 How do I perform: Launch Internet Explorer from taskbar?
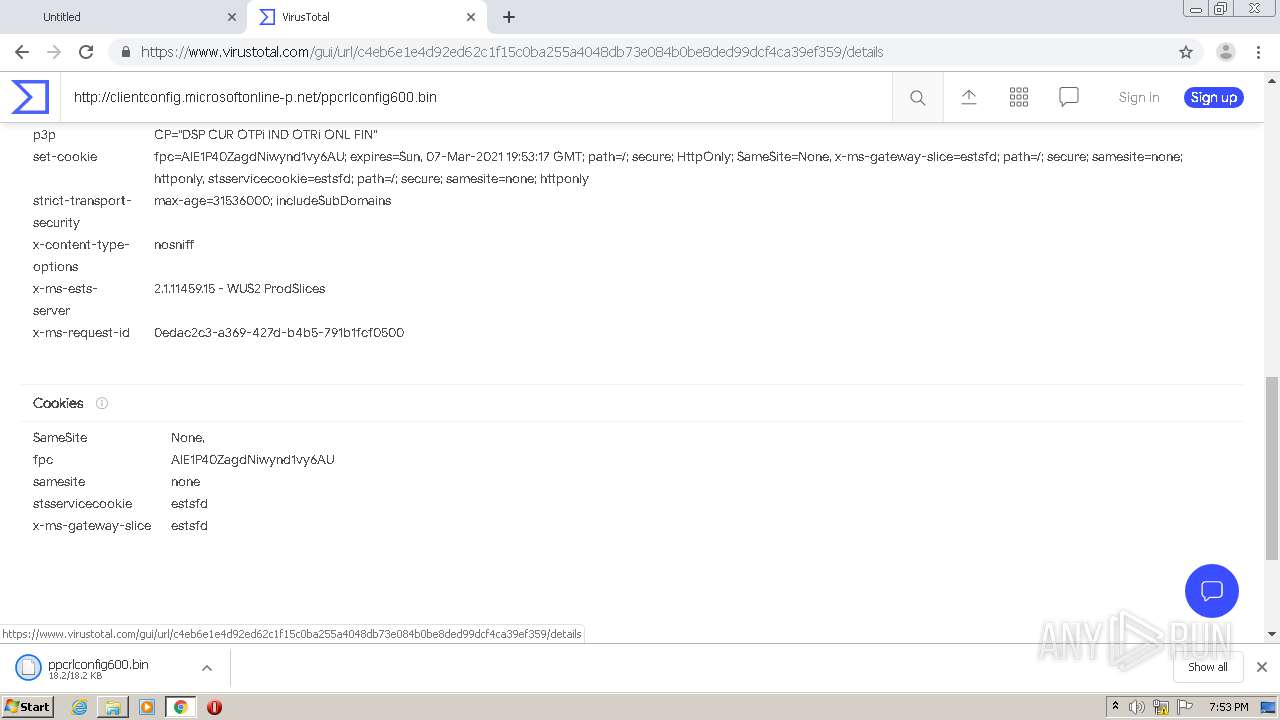pos(80,707)
